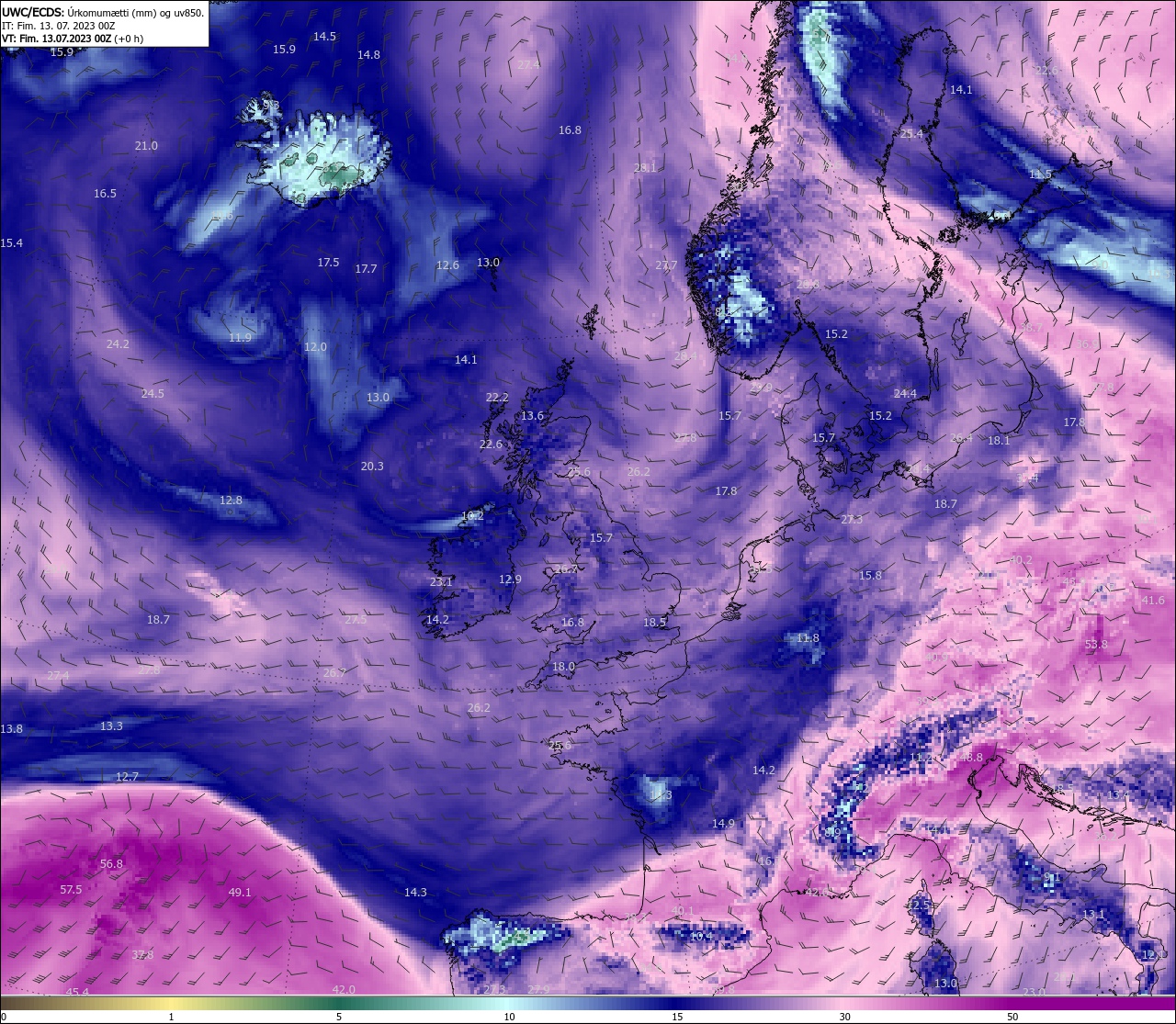Click the '15' tick on the color scale

(x=677, y=1017)
